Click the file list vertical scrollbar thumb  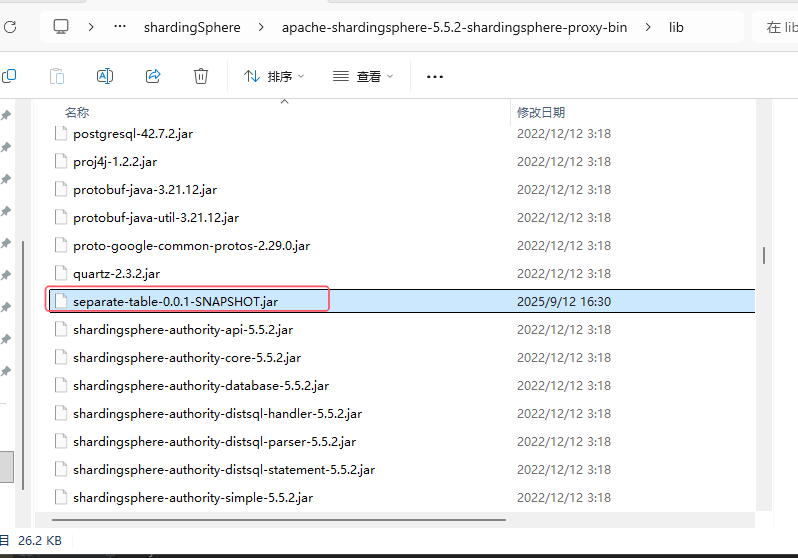pos(763,255)
